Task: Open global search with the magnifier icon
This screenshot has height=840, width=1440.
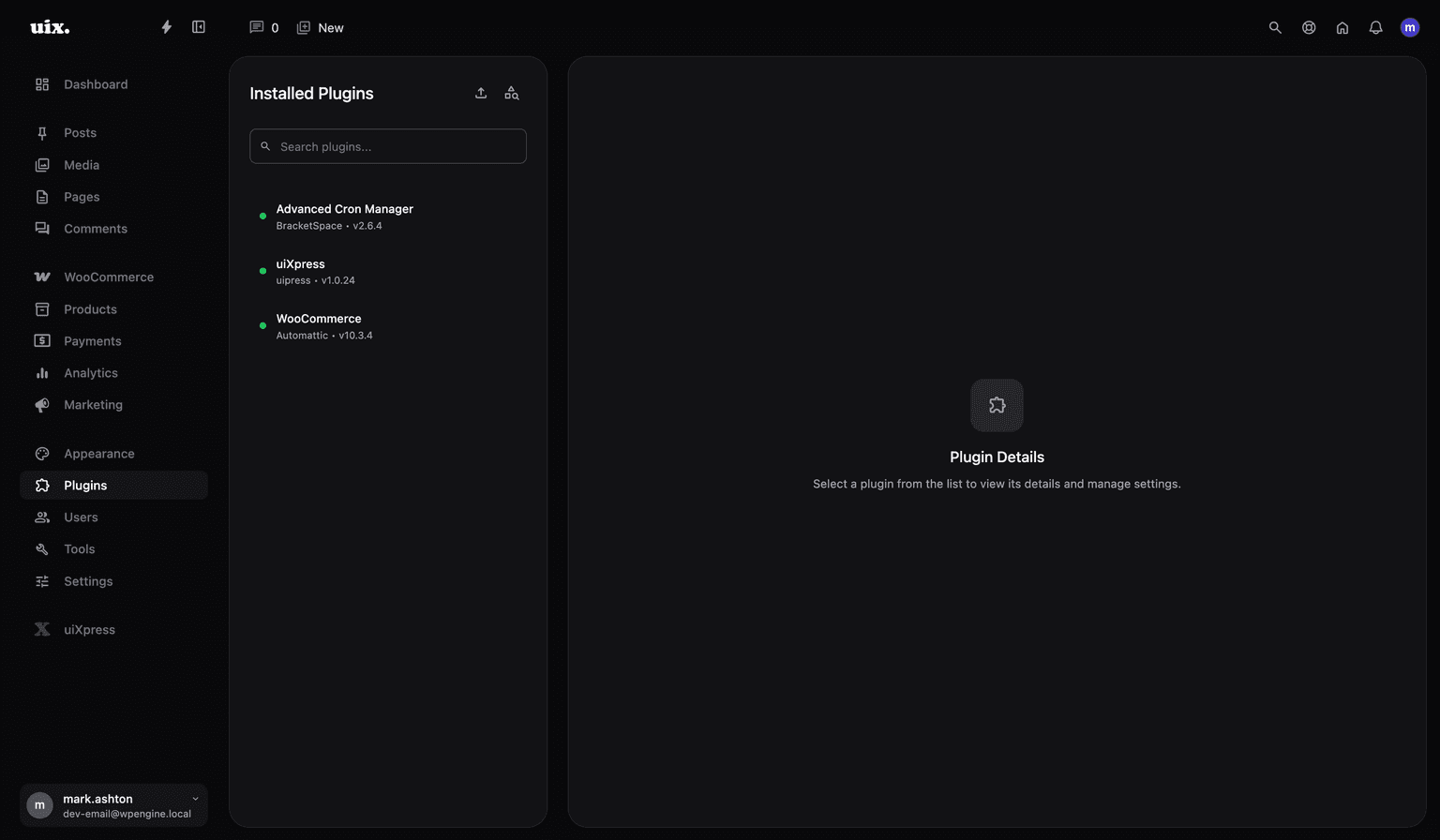Action: 1275,28
